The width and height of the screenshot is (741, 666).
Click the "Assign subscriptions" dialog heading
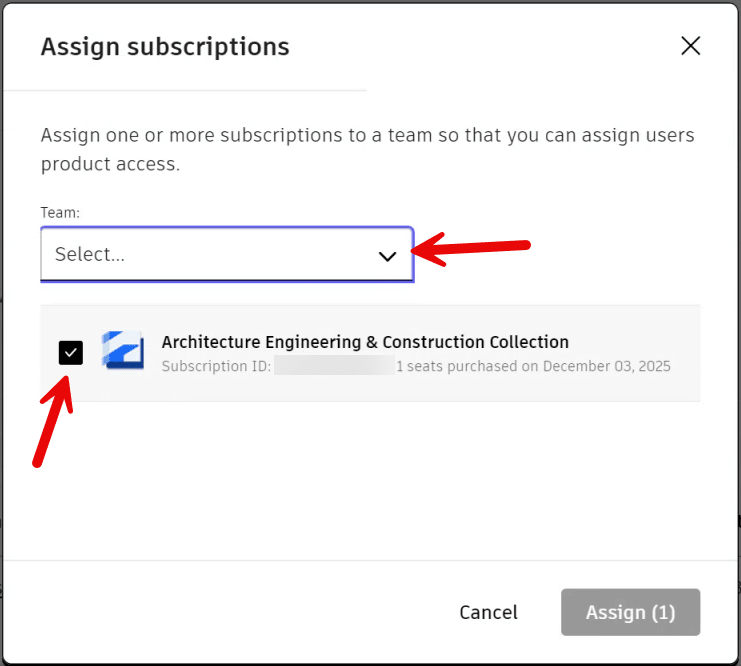[165, 46]
